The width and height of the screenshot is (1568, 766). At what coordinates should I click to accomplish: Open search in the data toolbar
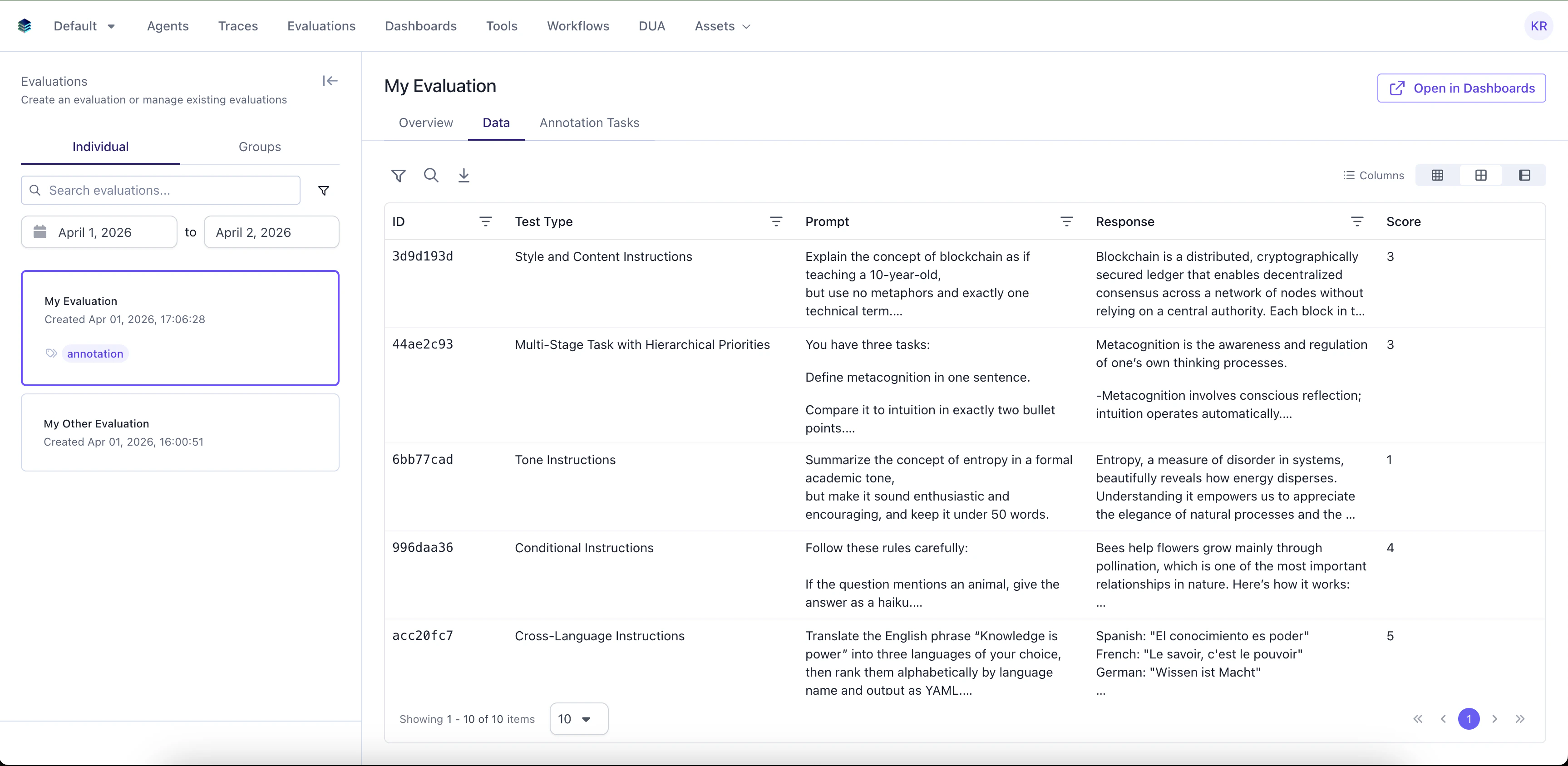point(432,175)
